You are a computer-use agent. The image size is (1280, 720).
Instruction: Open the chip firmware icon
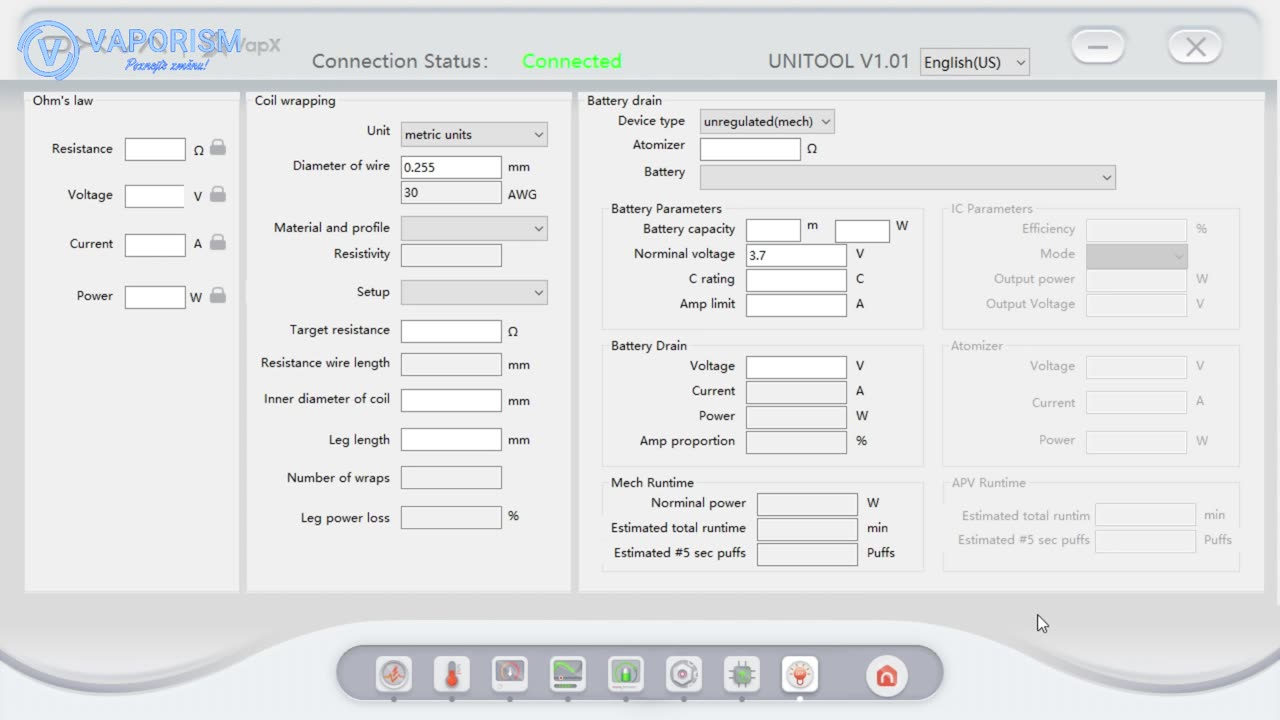[x=742, y=674]
